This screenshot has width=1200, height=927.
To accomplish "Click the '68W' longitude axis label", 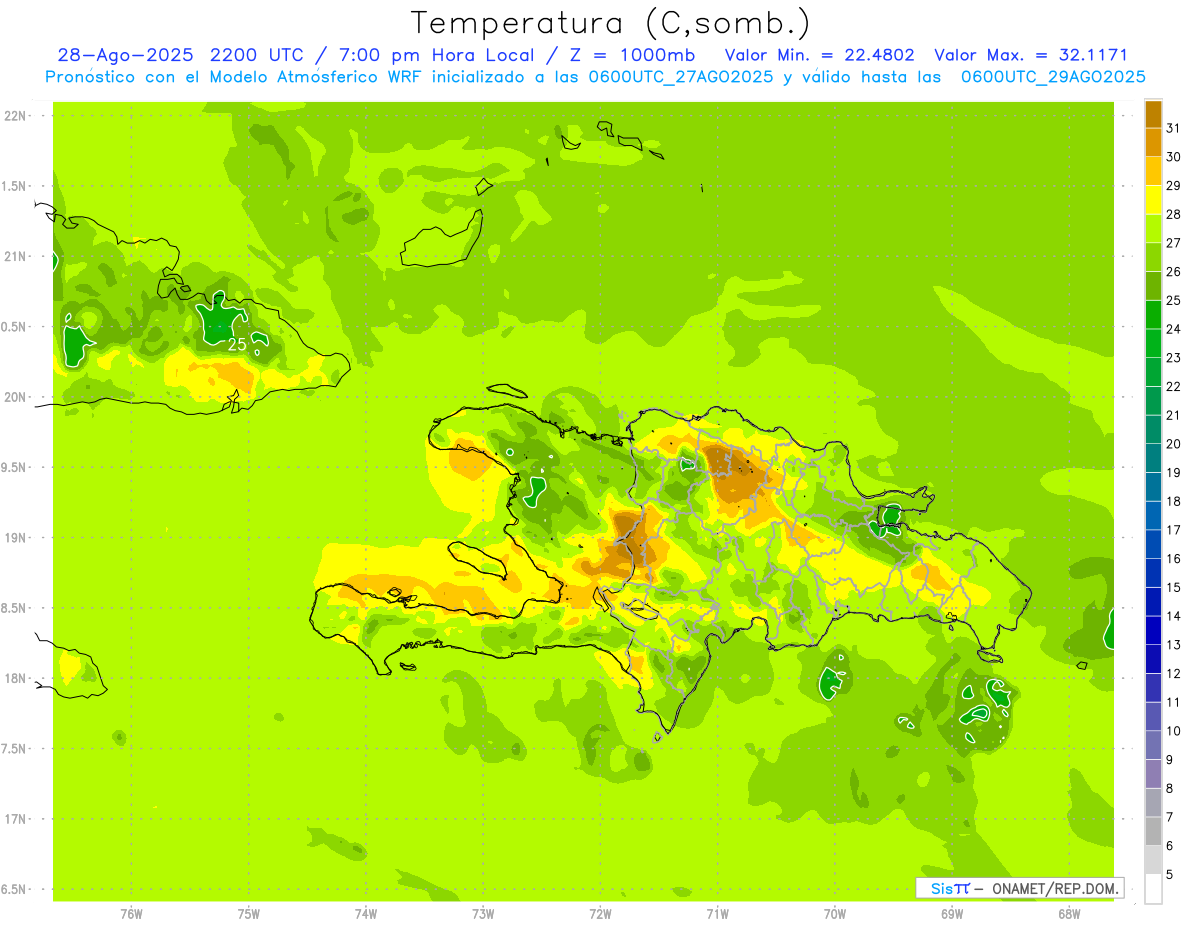I will coord(1069,914).
